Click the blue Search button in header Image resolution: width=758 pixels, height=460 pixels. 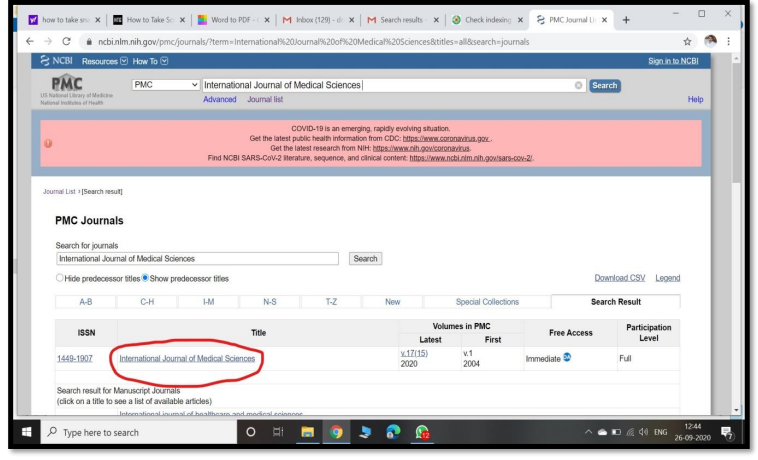[605, 85]
